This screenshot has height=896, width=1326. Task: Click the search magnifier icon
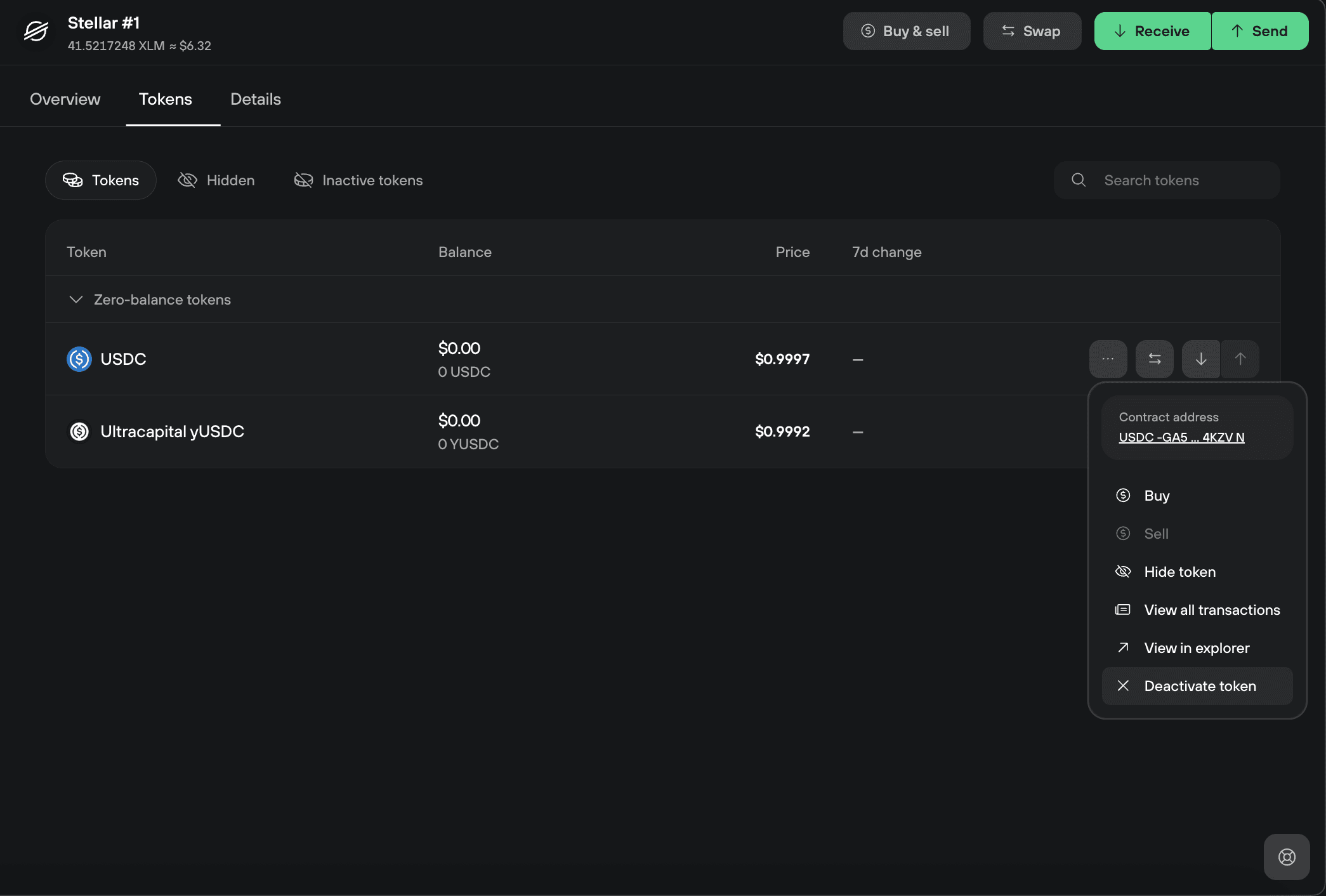click(x=1079, y=180)
